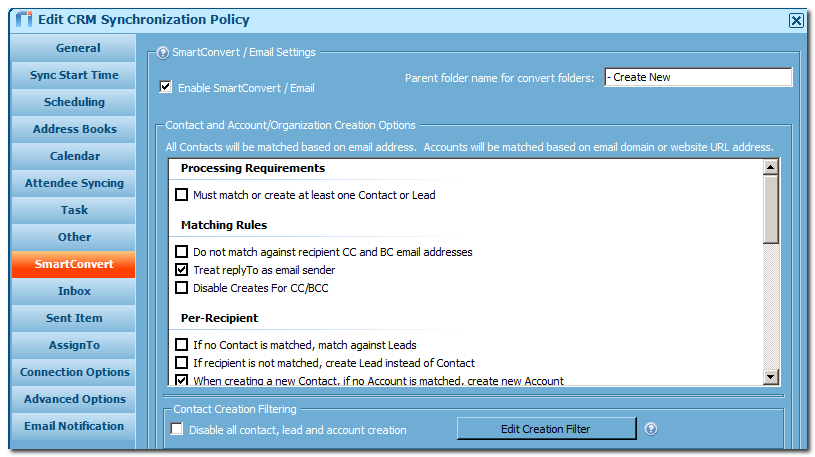Select the SmartConvert tab
Image resolution: width=815 pixels, height=457 pixels.
[x=74, y=264]
